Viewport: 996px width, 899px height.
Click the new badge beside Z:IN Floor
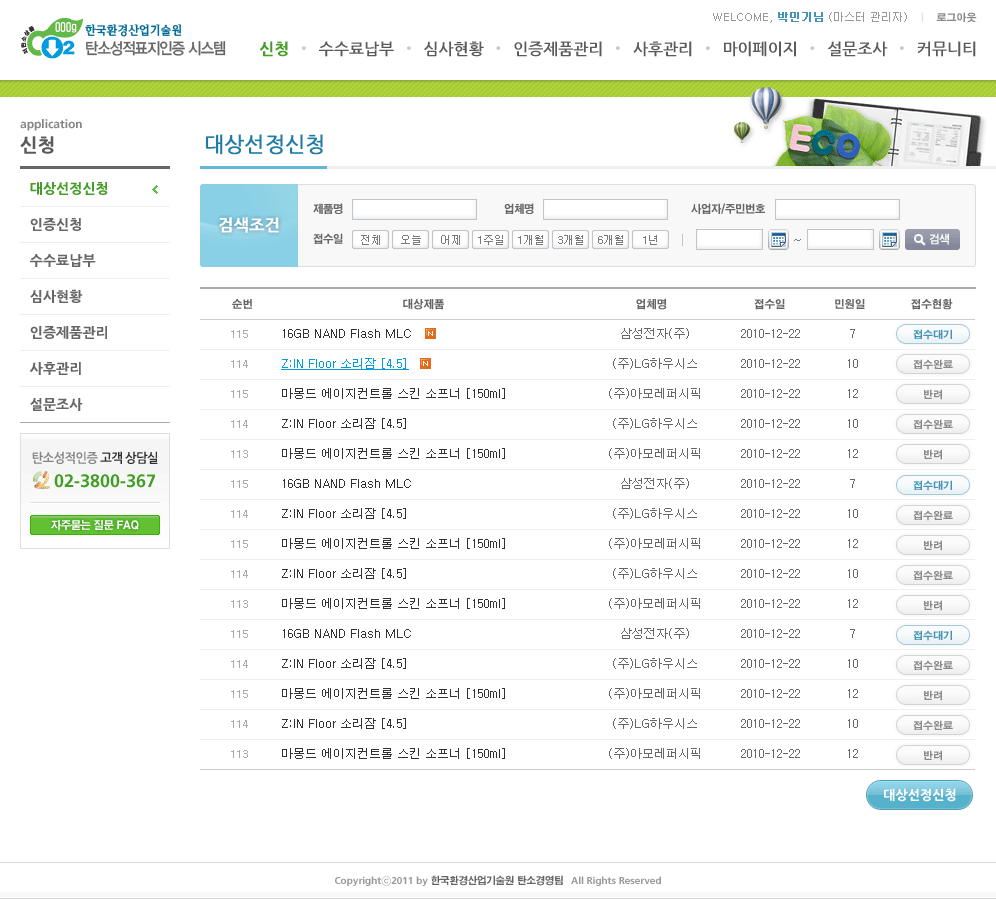point(425,363)
